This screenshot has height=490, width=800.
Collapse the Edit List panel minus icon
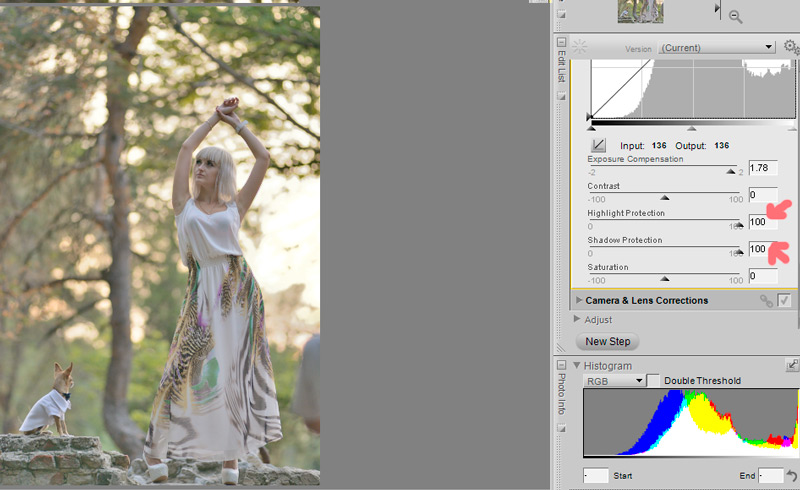[561, 42]
